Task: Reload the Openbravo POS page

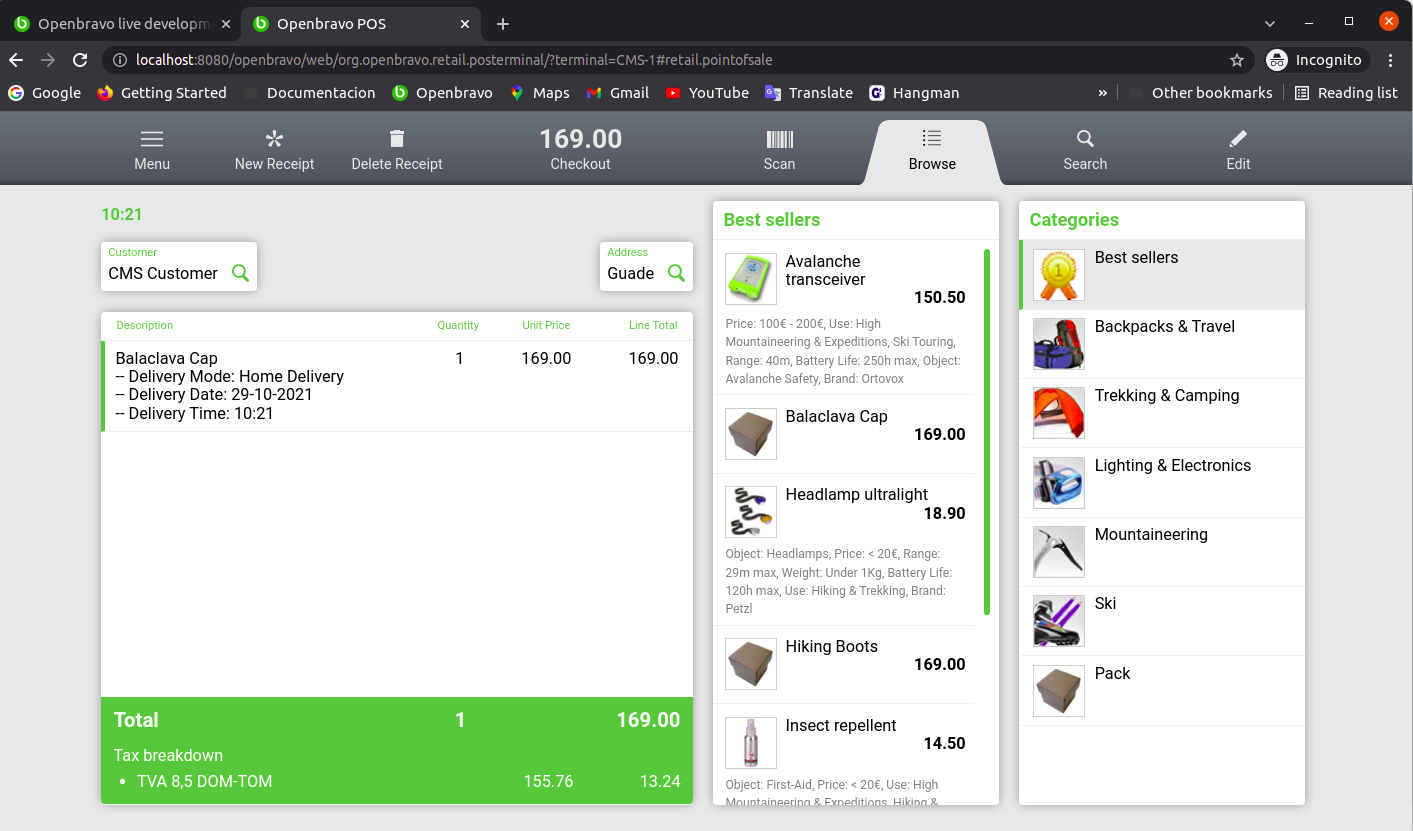Action: pyautogui.click(x=80, y=60)
